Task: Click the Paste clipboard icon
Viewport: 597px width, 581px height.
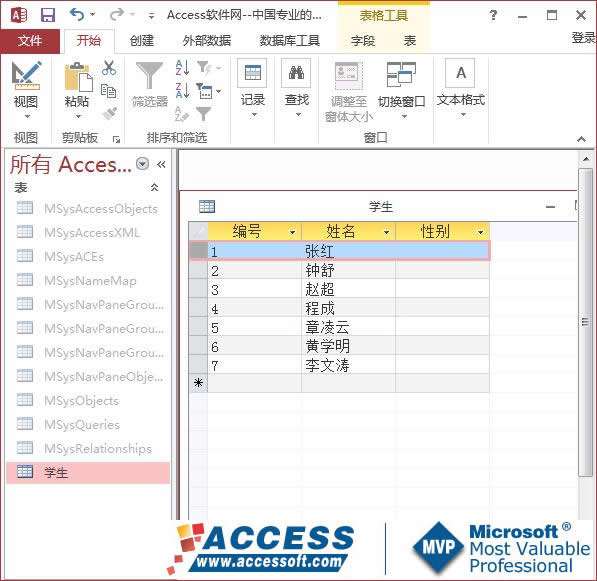Action: tap(78, 77)
